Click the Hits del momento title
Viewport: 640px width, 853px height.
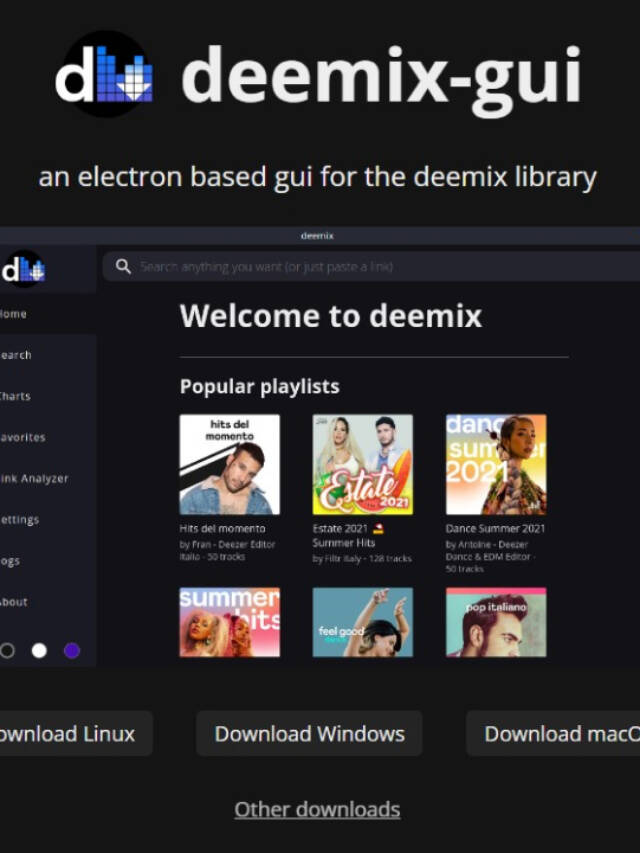223,529
